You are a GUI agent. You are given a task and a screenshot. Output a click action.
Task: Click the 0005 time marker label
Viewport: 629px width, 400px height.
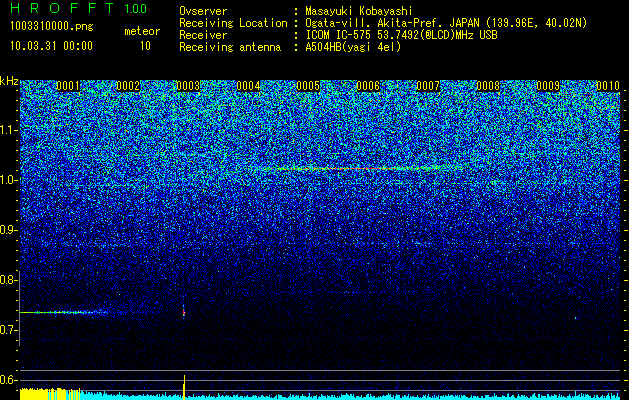click(308, 86)
